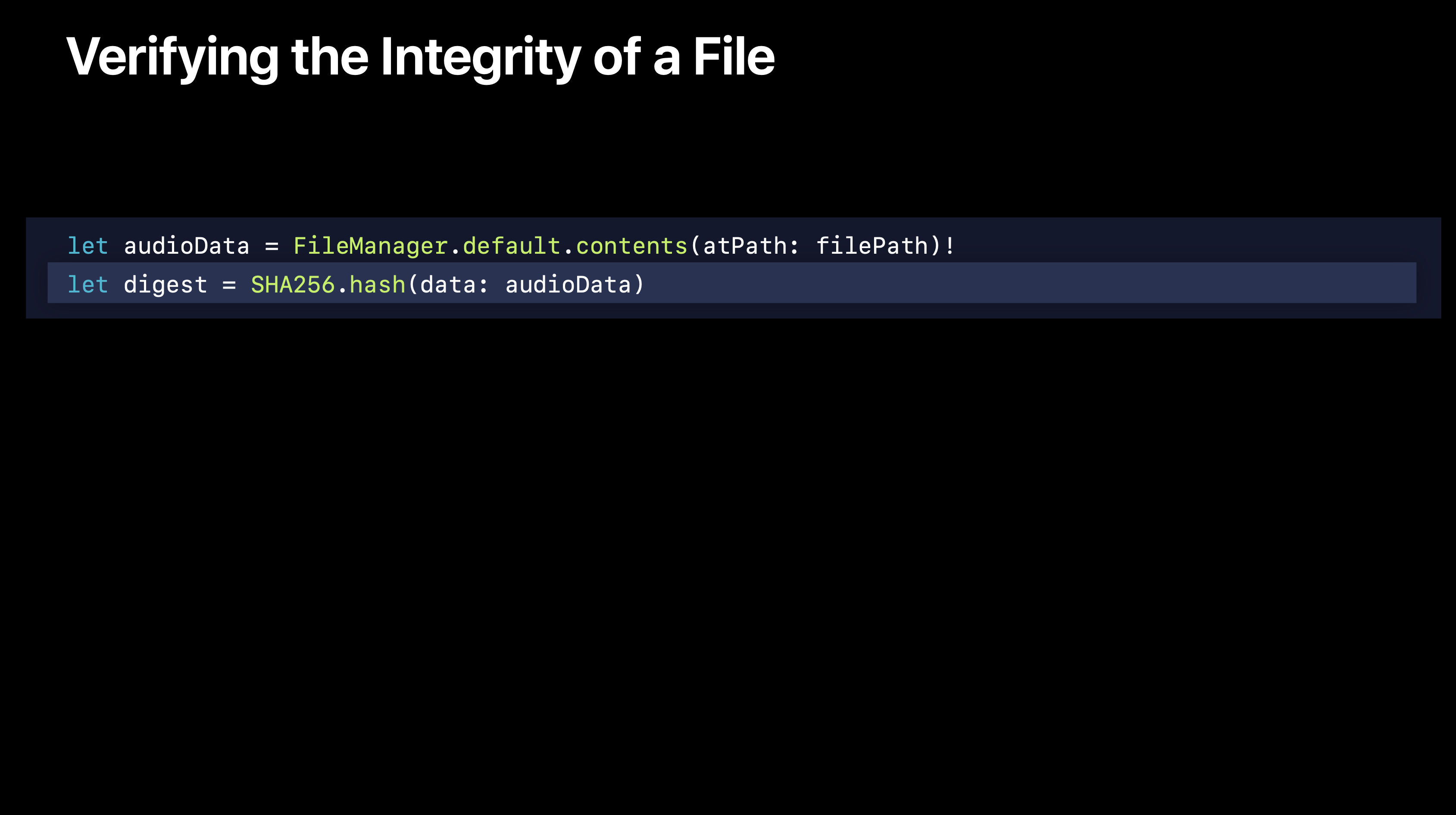Click the 'let audioData' code line
Image resolution: width=1456 pixels, height=815 pixels.
[511, 246]
